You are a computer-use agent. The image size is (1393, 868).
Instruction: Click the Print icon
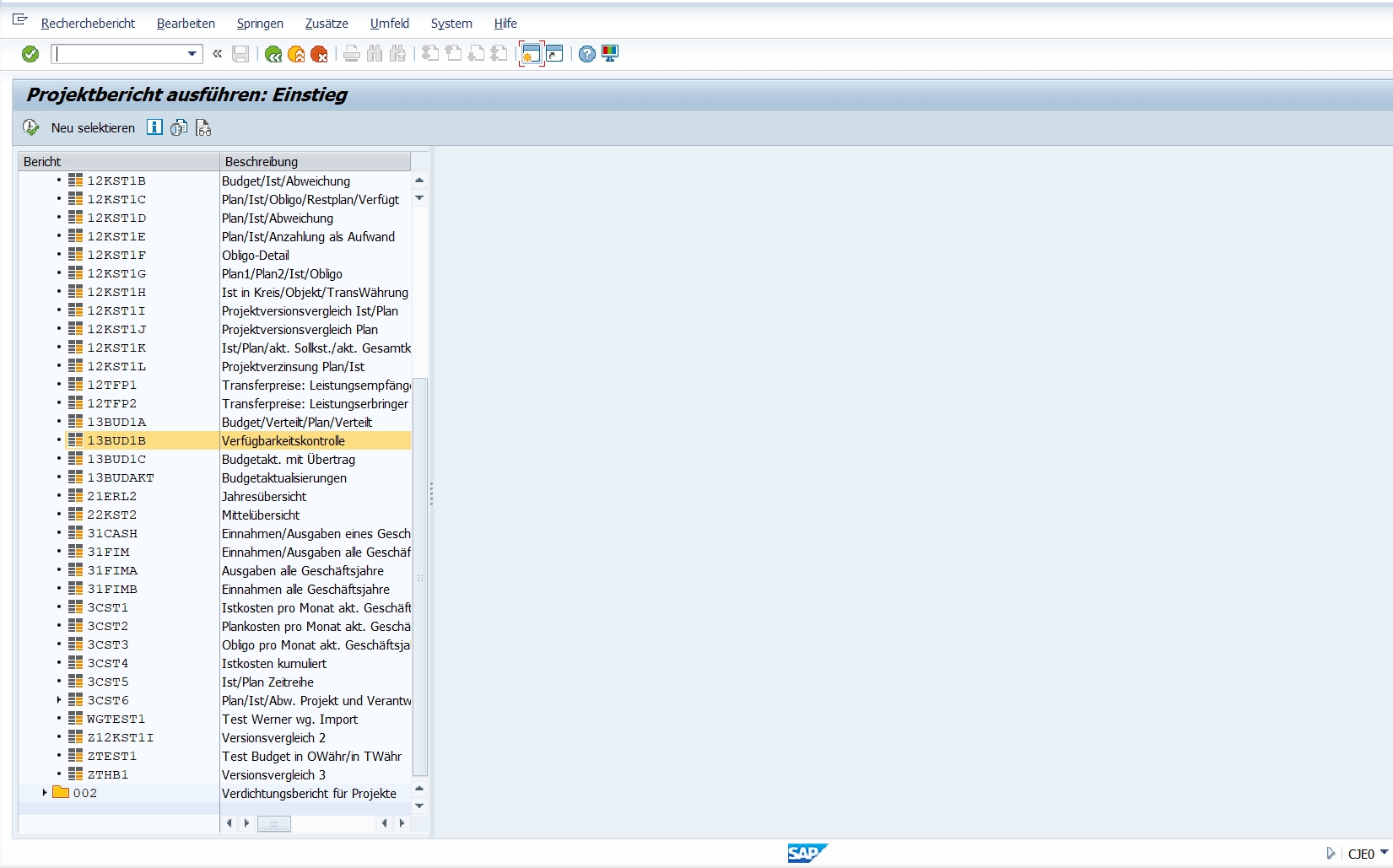pyautogui.click(x=352, y=54)
